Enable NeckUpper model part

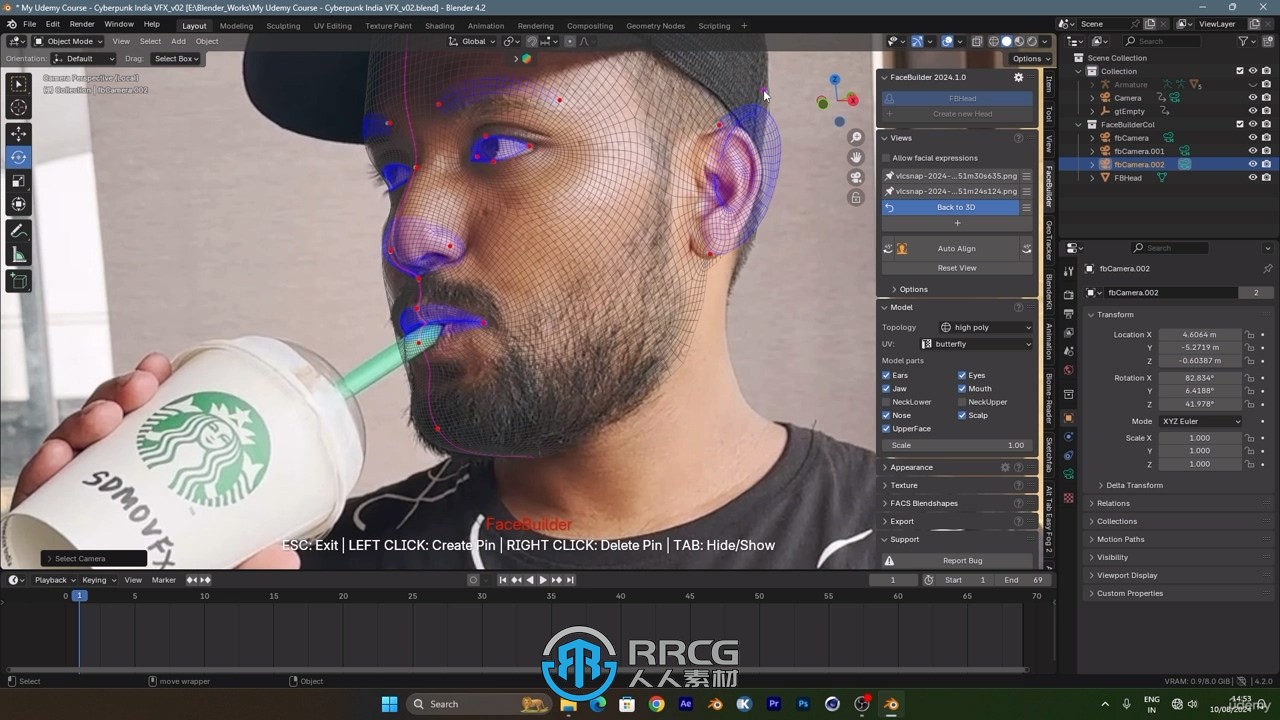point(962,402)
